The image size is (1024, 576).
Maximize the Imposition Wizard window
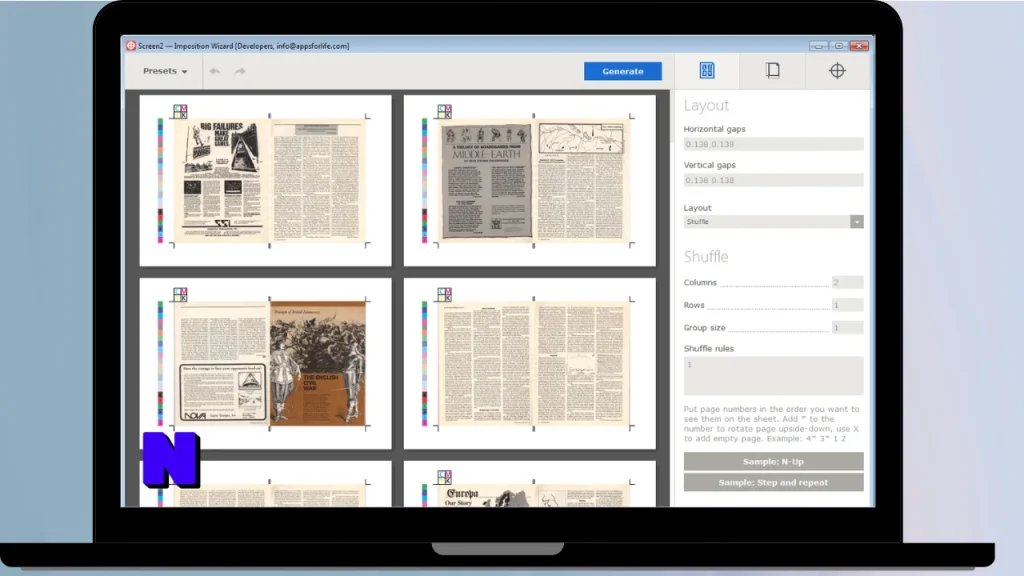tap(839, 46)
